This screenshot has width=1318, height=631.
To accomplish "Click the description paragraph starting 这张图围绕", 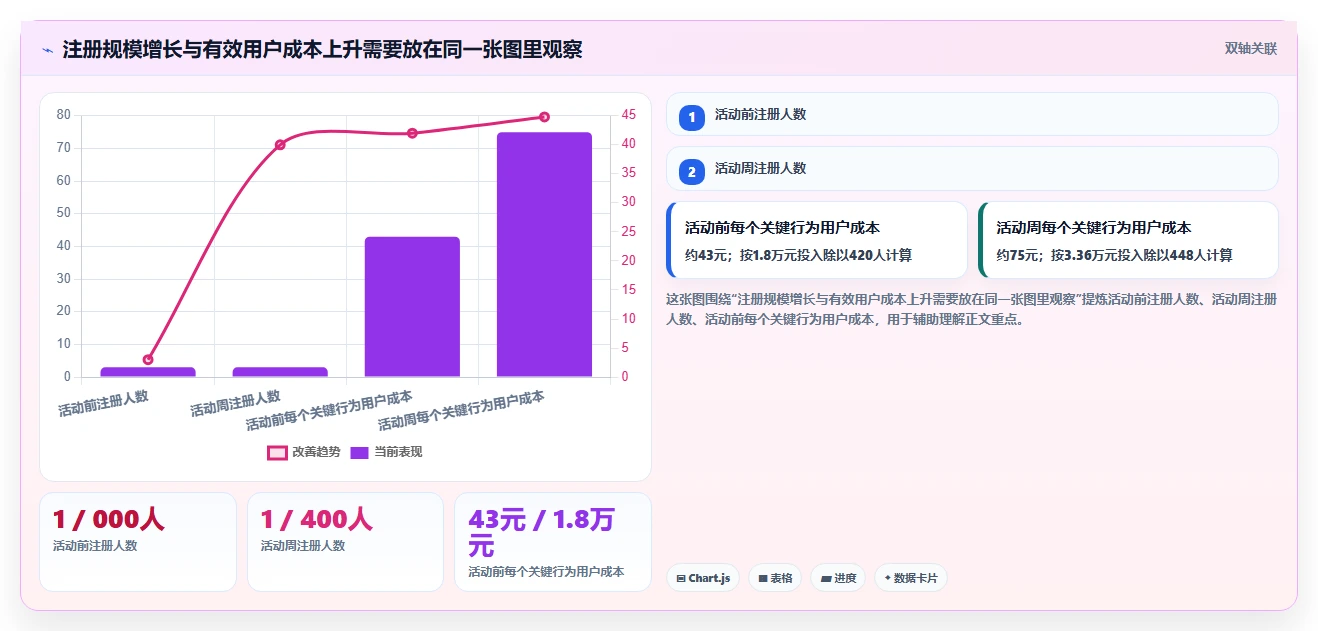I will (x=971, y=309).
